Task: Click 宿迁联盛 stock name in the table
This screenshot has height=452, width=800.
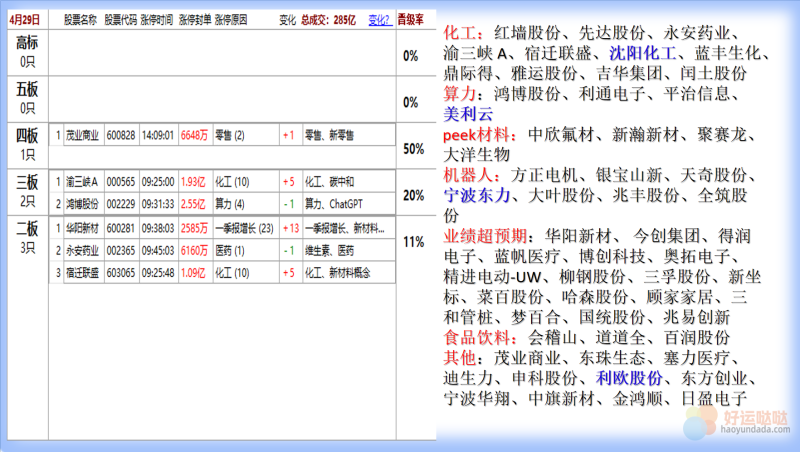Action: [82, 273]
